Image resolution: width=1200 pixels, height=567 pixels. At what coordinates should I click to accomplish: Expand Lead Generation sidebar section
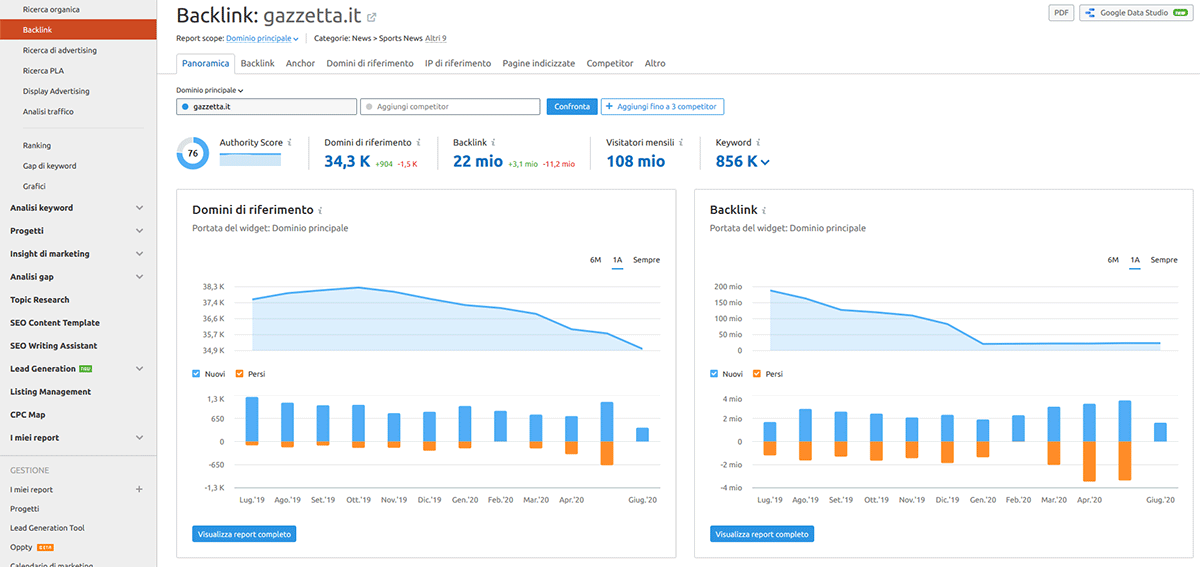[x=139, y=369]
